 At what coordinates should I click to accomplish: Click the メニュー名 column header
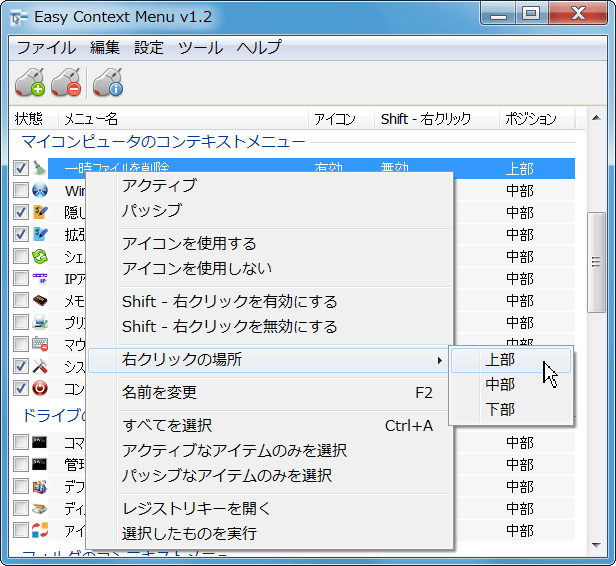183,118
